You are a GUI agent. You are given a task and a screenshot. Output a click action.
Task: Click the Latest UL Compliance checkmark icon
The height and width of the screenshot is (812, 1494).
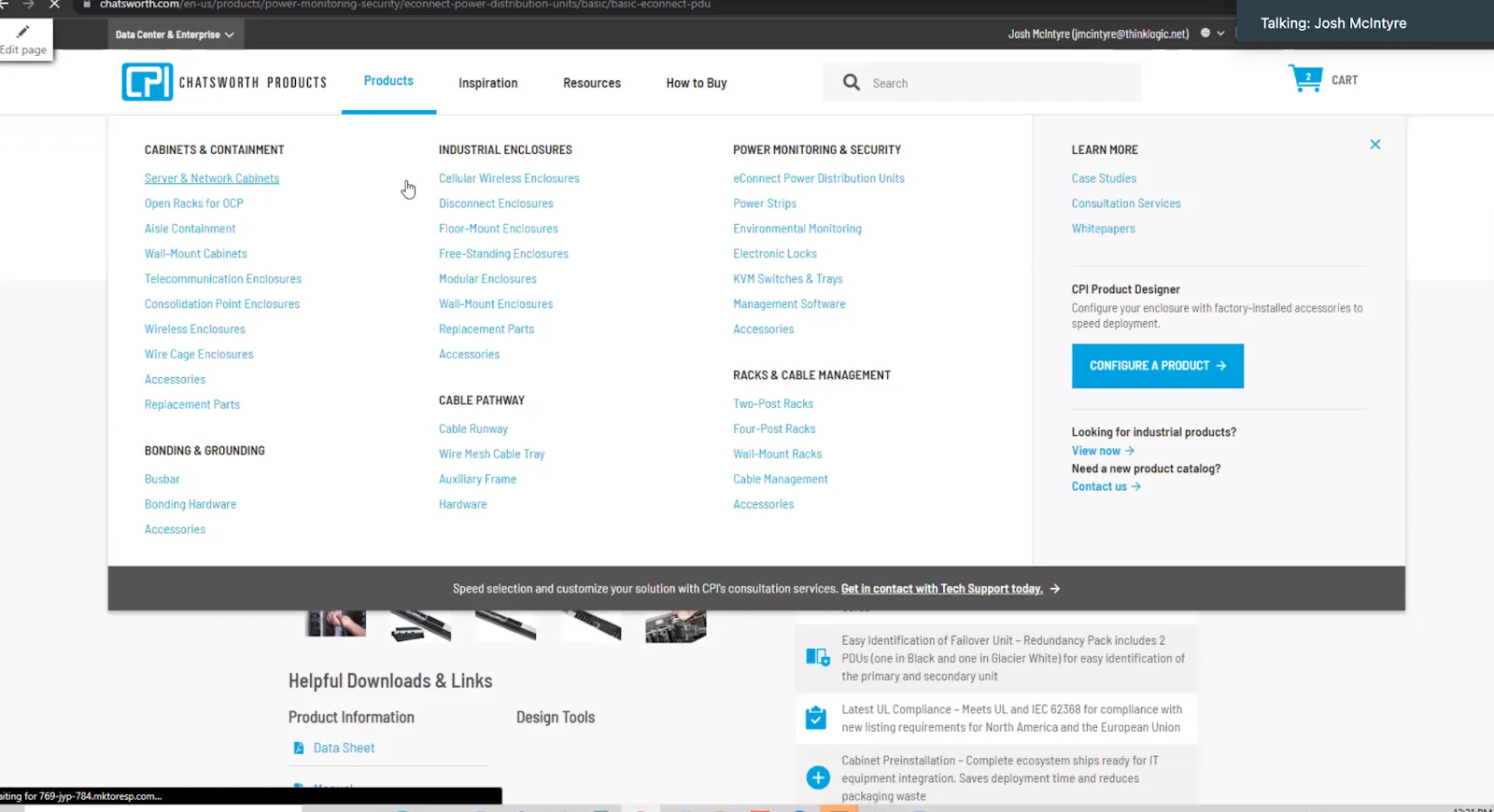(x=816, y=718)
